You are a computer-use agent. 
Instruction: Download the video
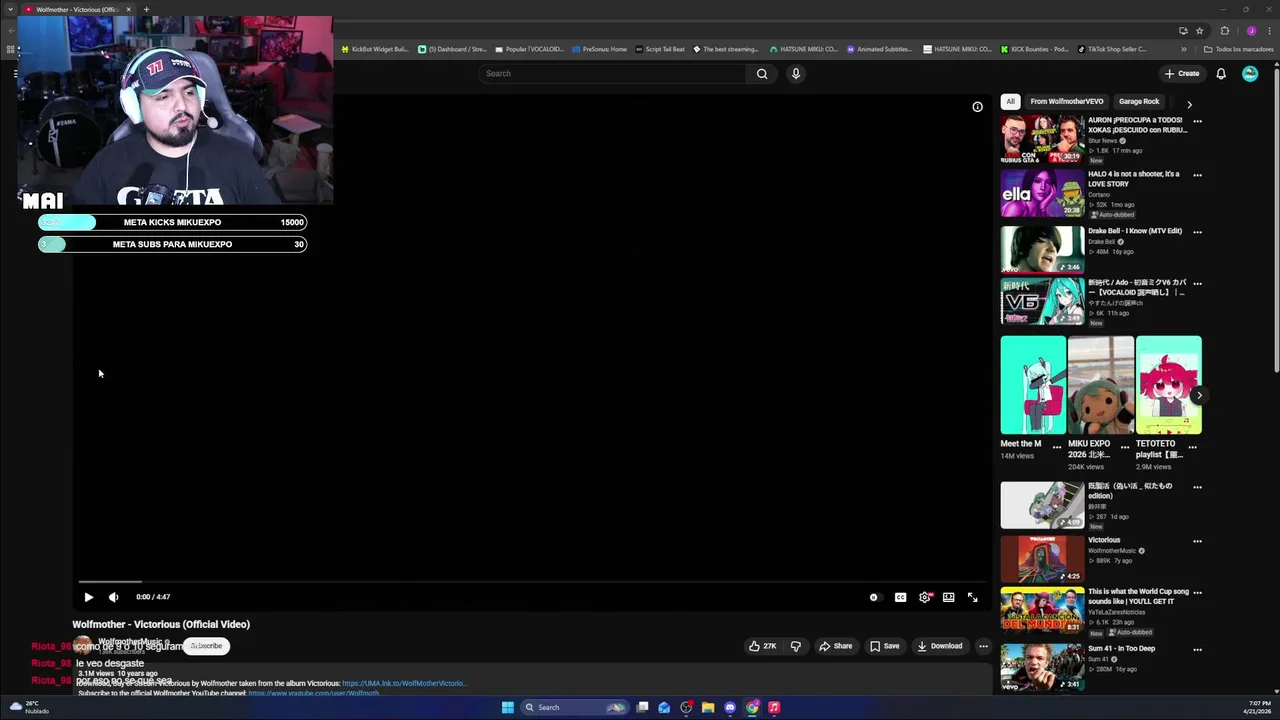(940, 646)
